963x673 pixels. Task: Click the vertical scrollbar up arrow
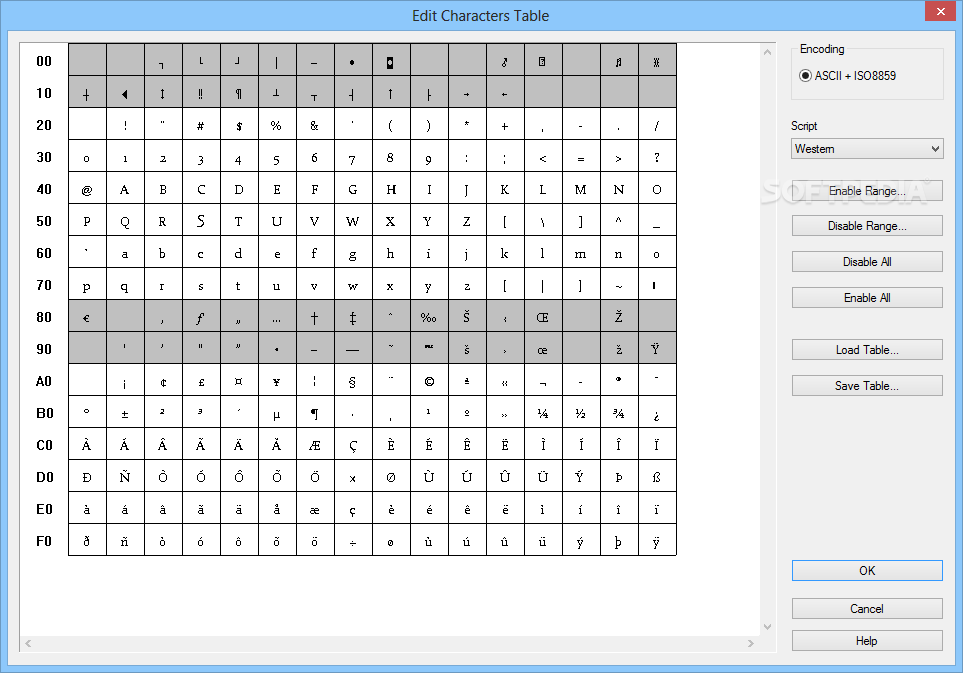[x=768, y=52]
